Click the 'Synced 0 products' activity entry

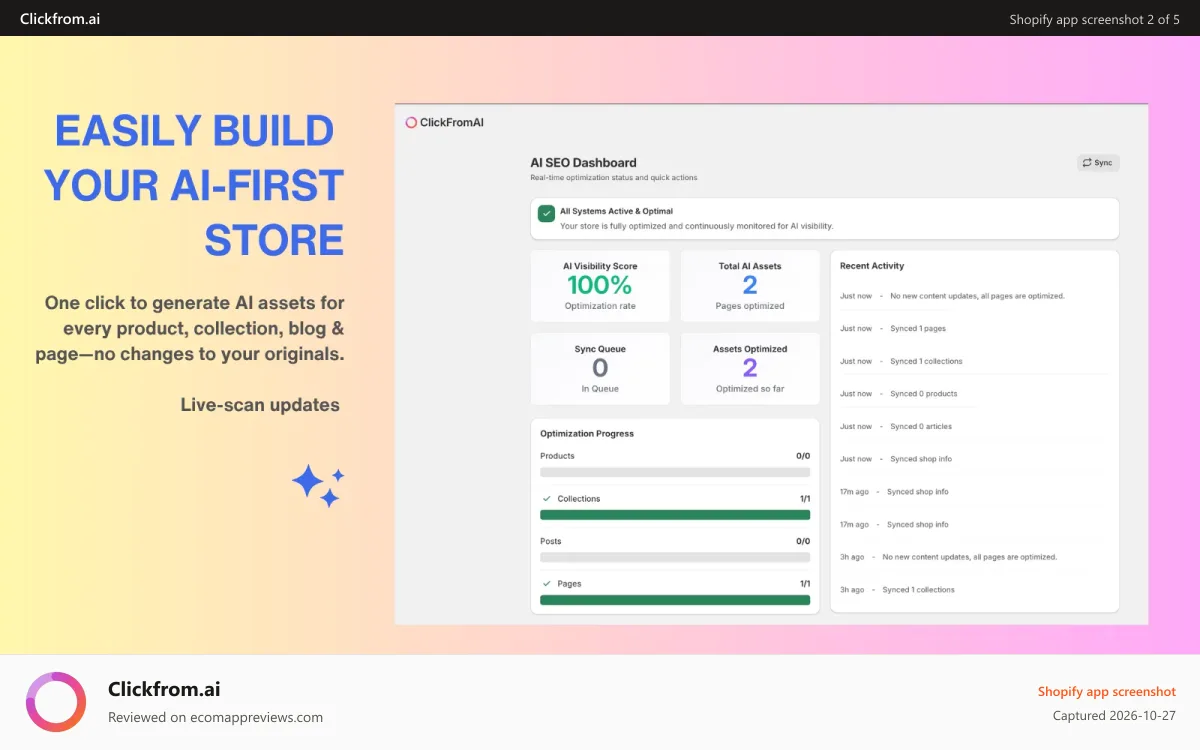tap(899, 394)
